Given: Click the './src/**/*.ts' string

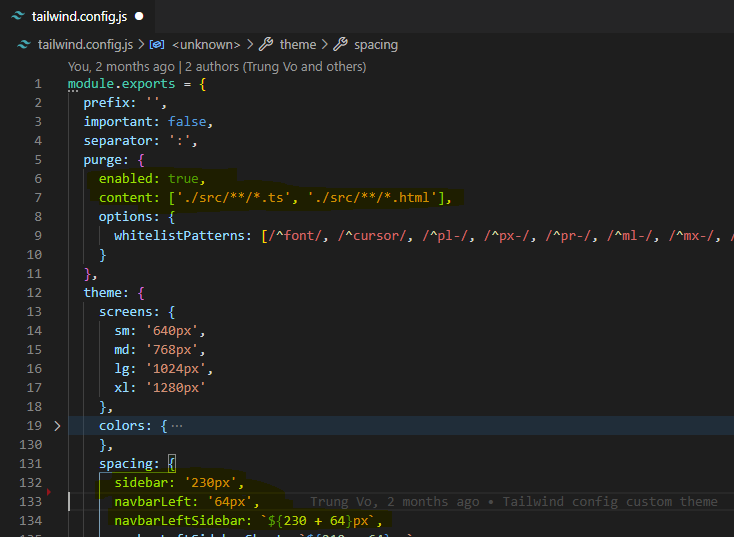Looking at the screenshot, I should click(x=233, y=198).
